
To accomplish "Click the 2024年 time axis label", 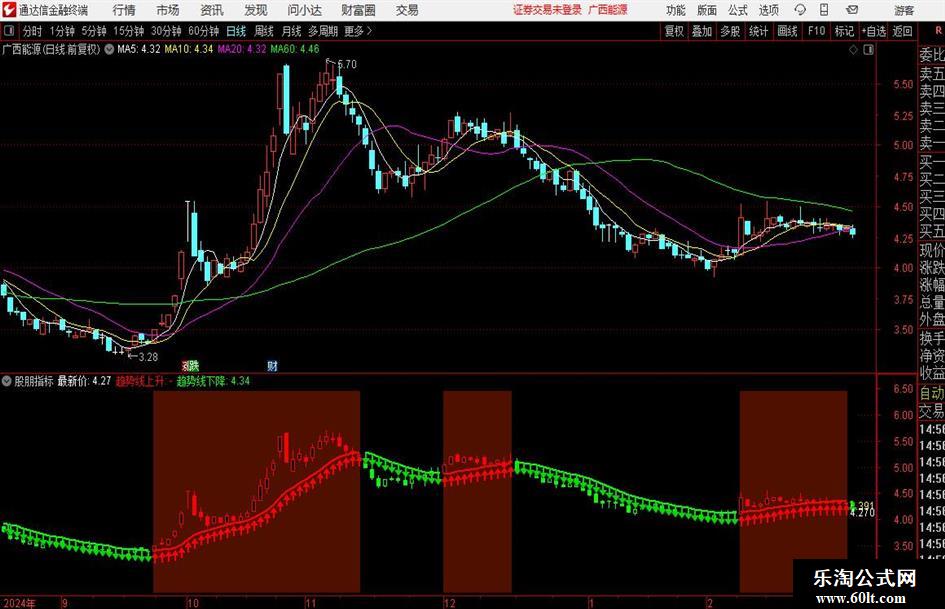I will [x=20, y=603].
